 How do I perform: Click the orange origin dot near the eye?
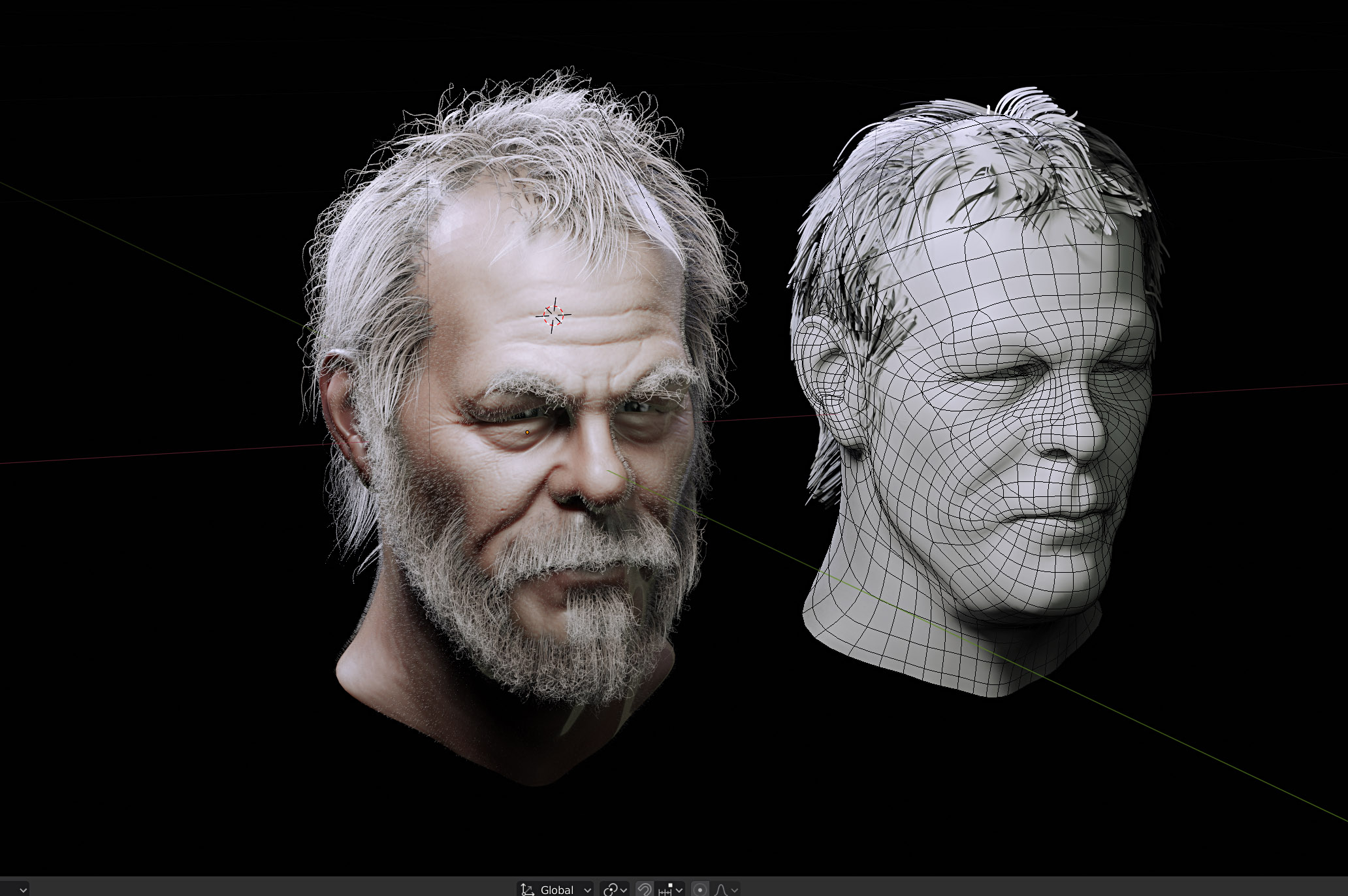click(x=528, y=432)
